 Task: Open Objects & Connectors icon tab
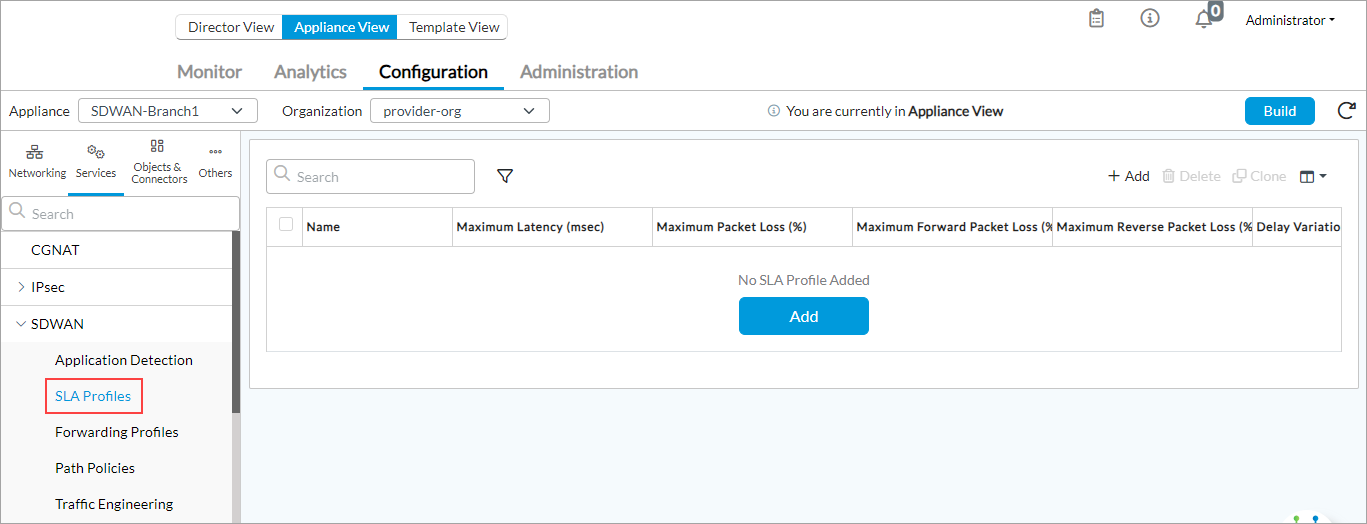[x=159, y=161]
